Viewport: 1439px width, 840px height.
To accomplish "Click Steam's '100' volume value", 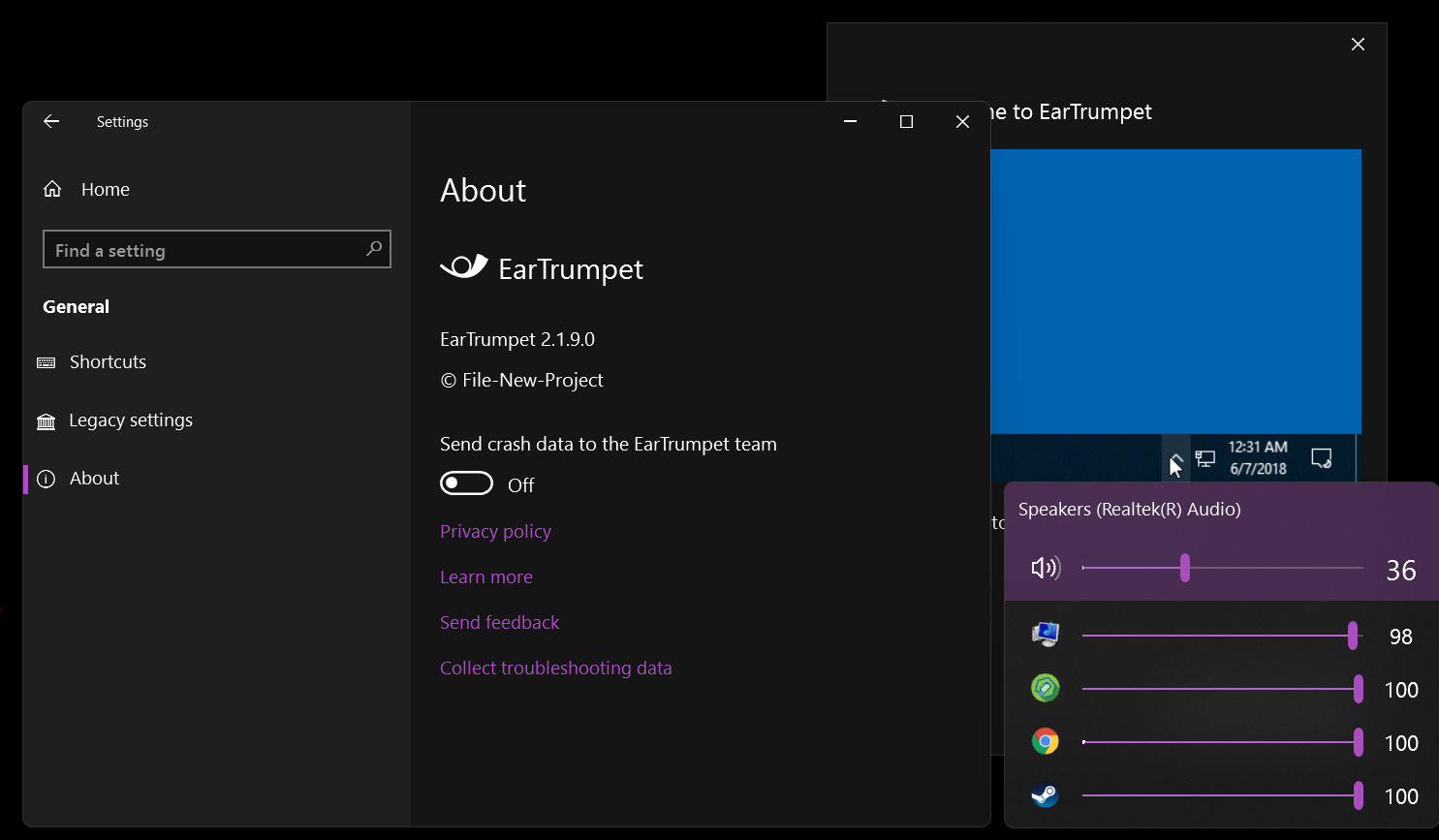I will click(1401, 796).
